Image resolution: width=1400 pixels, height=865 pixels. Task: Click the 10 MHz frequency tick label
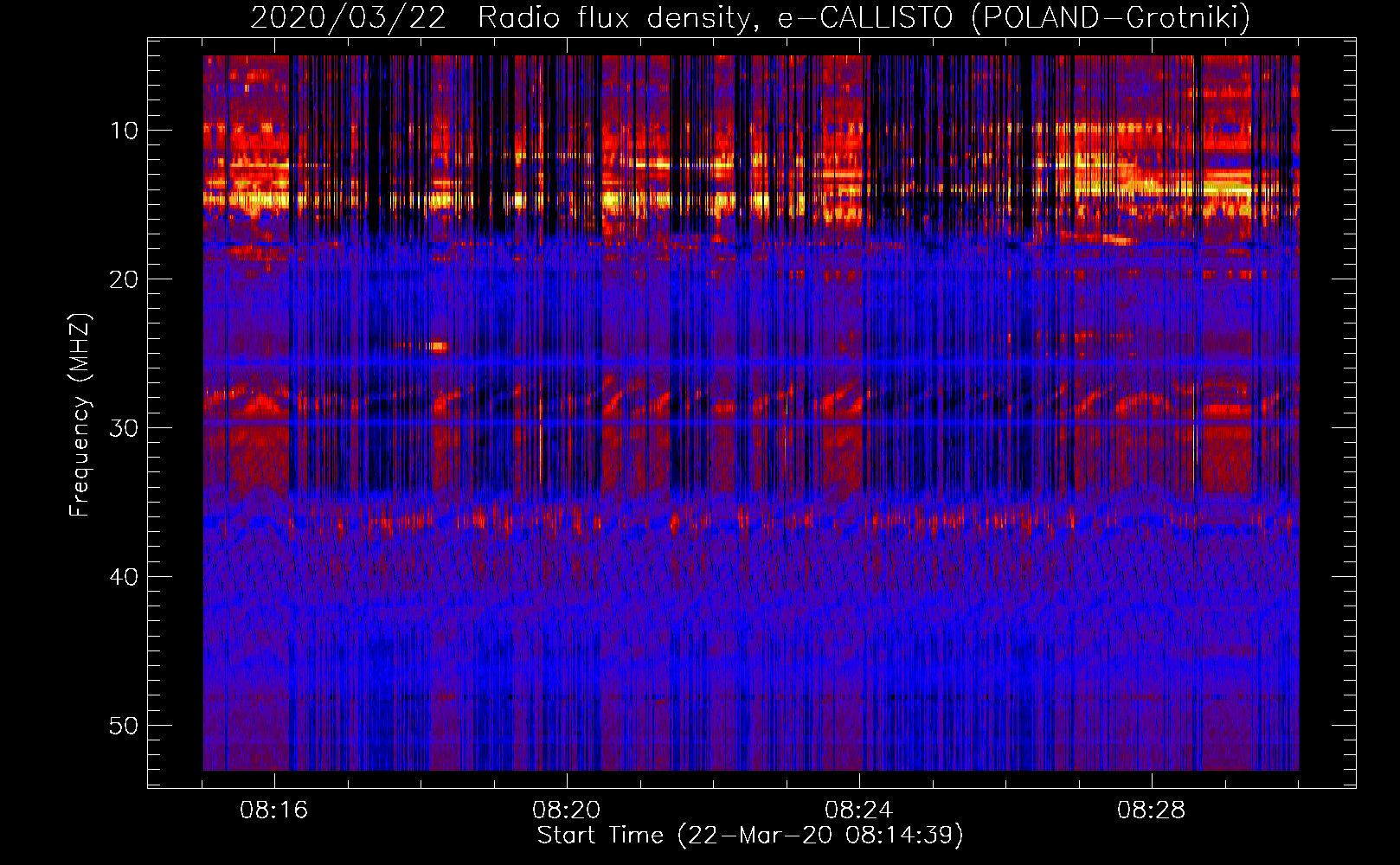(x=124, y=131)
